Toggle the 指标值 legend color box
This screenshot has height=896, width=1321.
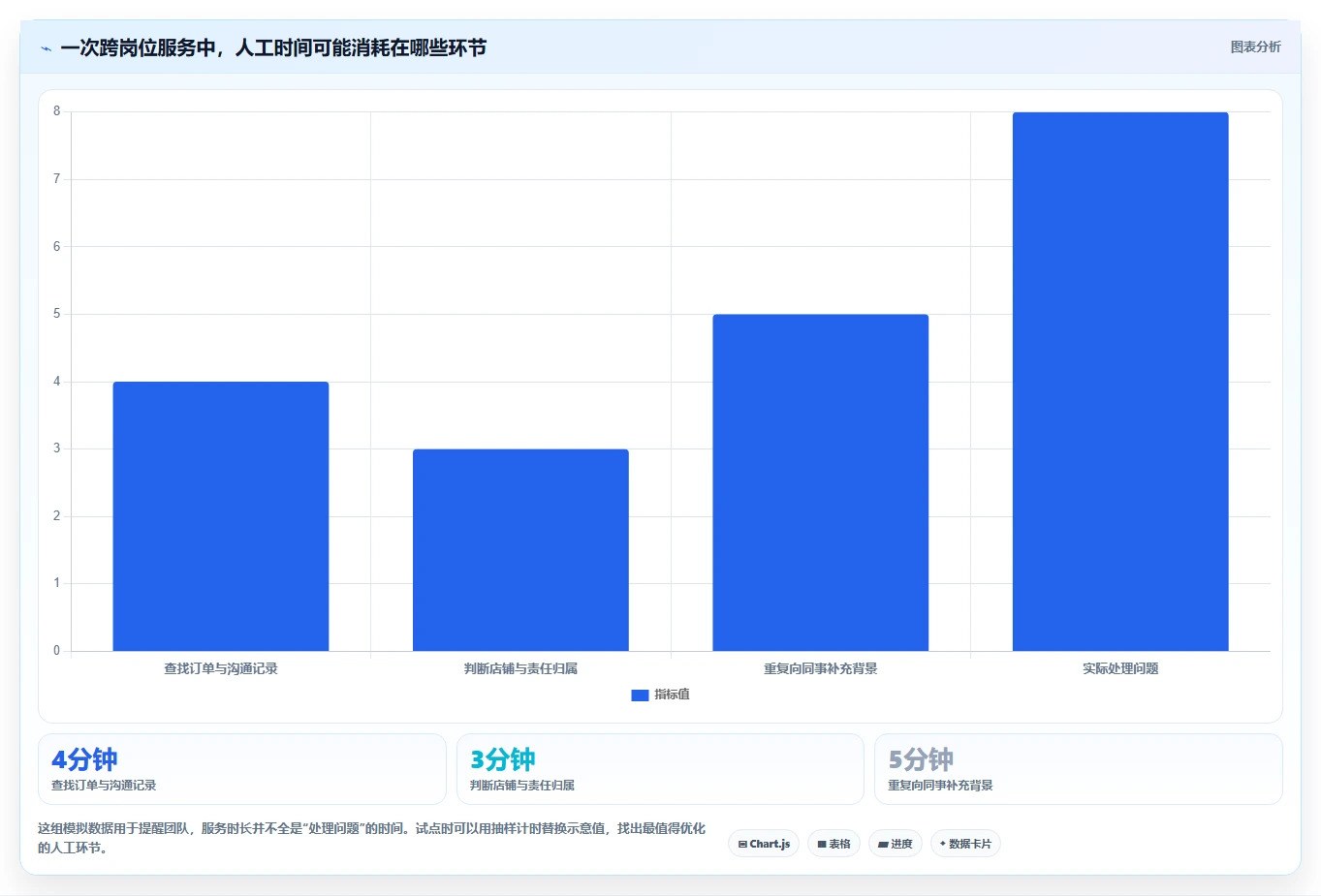click(x=640, y=695)
